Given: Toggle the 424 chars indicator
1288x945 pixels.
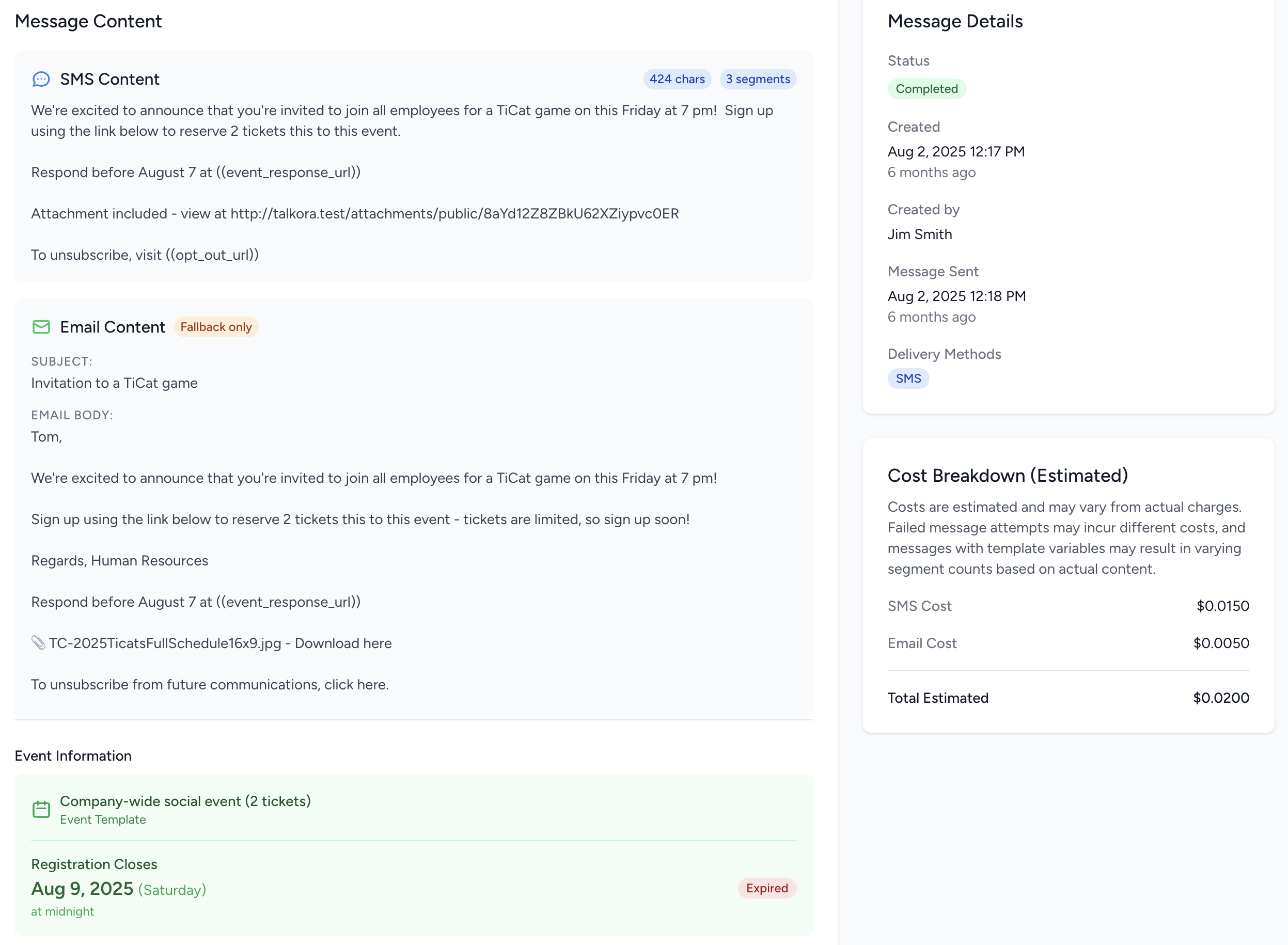Looking at the screenshot, I should point(677,79).
